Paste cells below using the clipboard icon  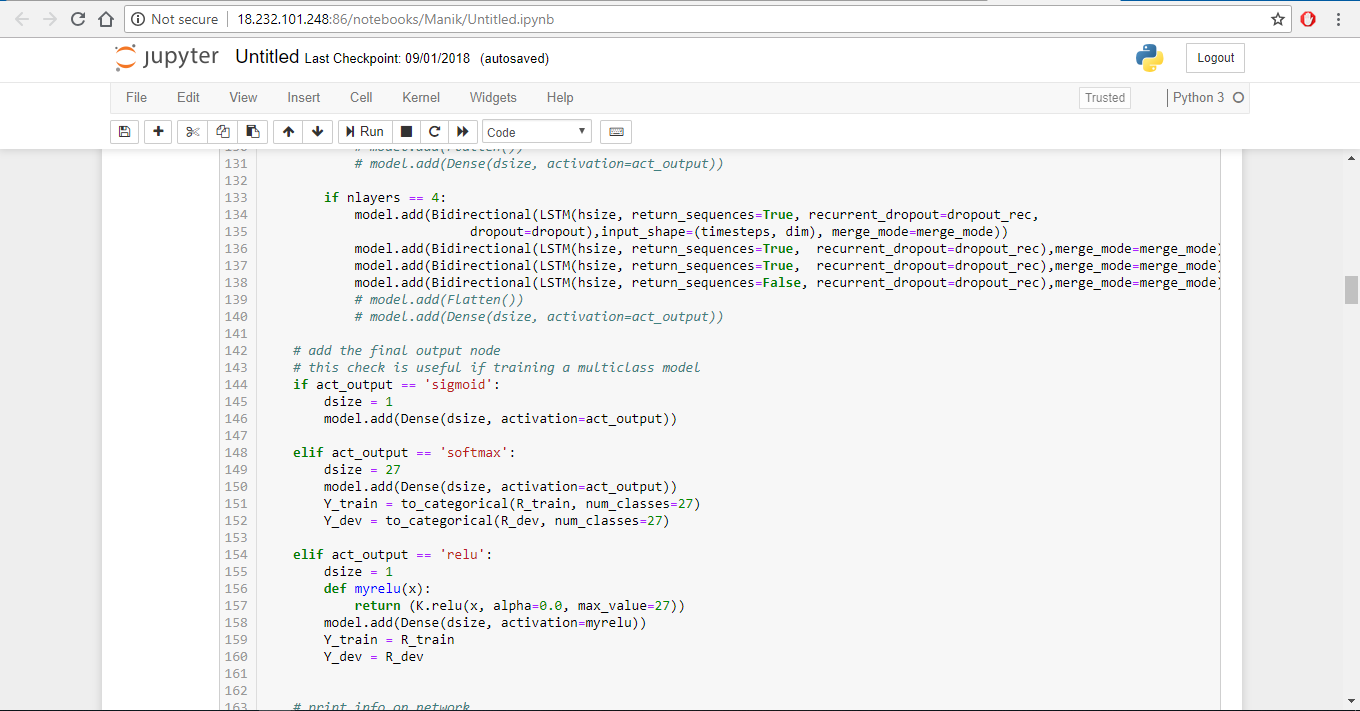[252, 132]
